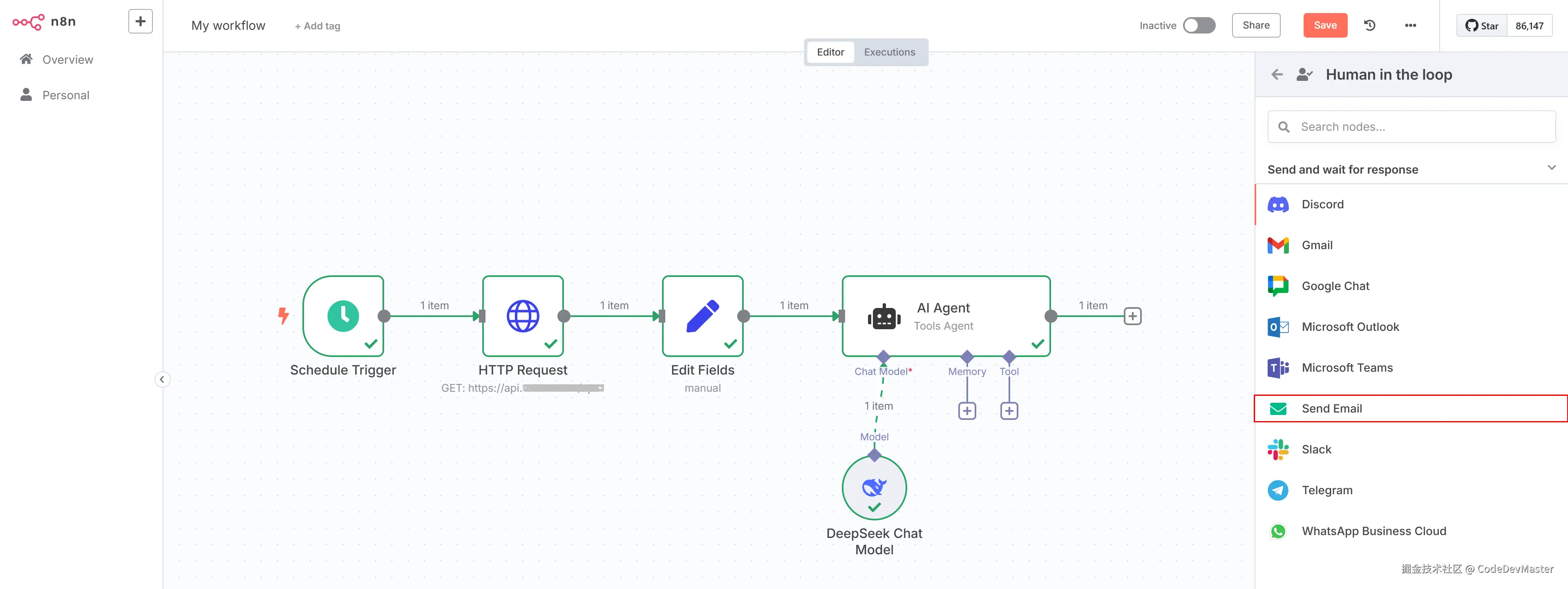Screen dimensions: 1568x589
Task: Select the Edit Fields pencil node
Action: tap(702, 316)
